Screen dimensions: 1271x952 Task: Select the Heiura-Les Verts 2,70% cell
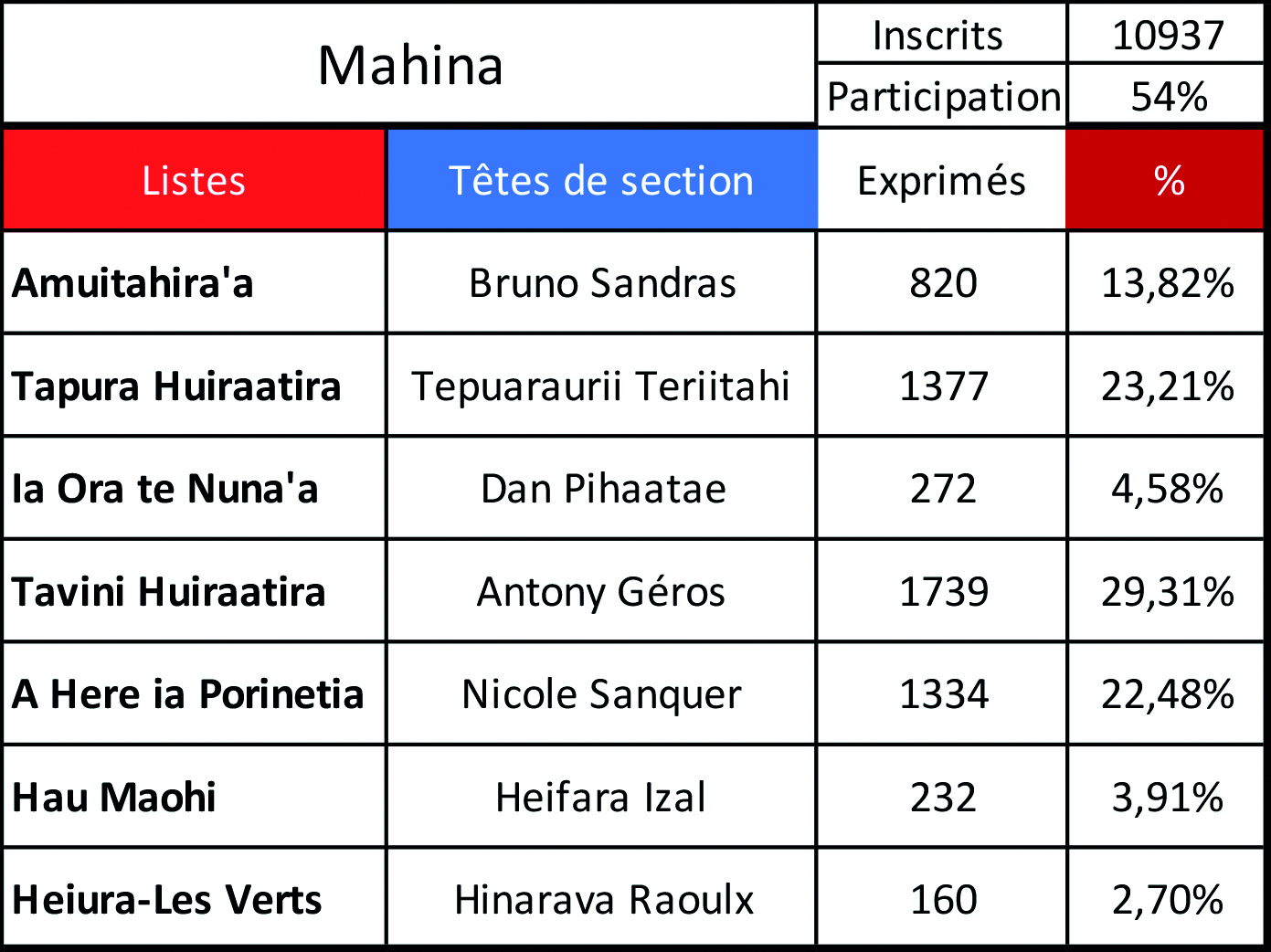coord(1167,900)
